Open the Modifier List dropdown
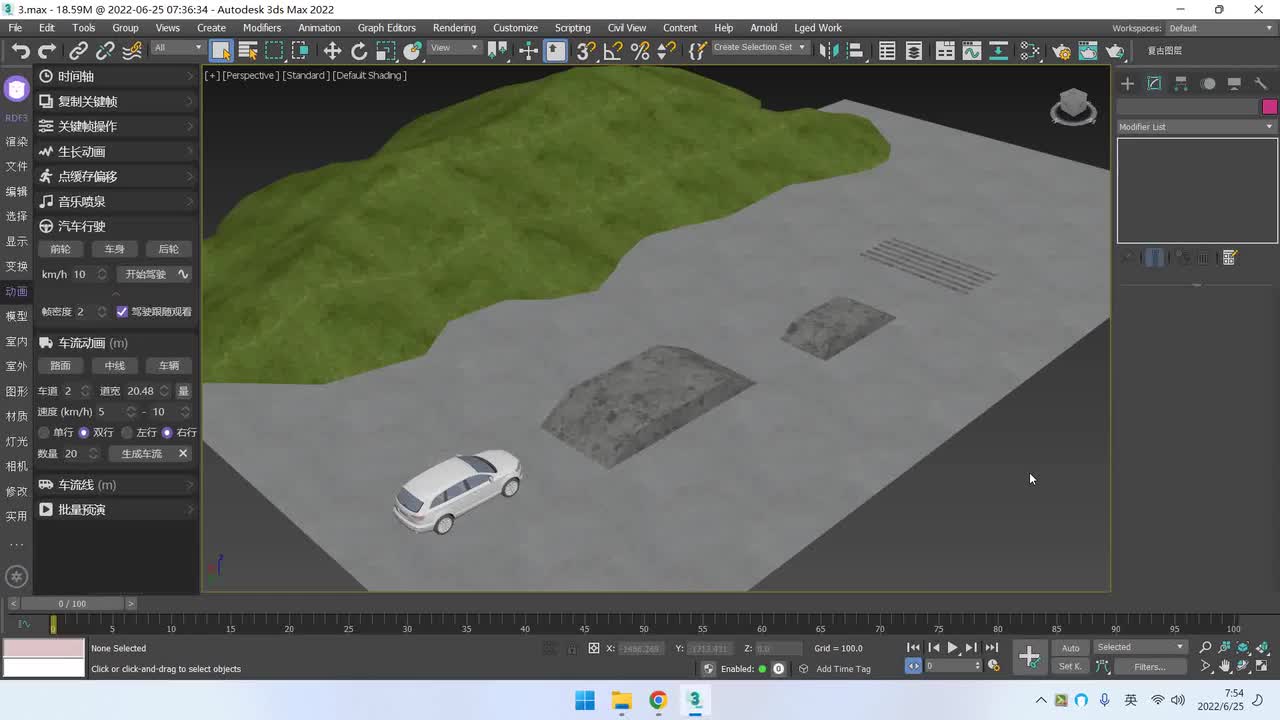1280x720 pixels. tap(1196, 127)
